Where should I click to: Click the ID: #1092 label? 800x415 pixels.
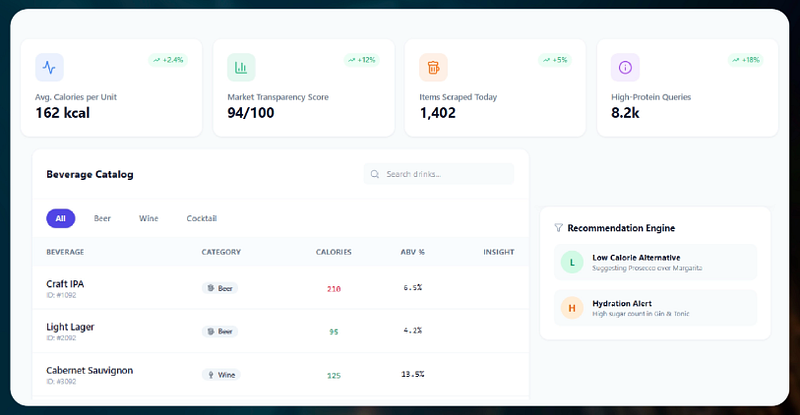[x=61, y=295]
